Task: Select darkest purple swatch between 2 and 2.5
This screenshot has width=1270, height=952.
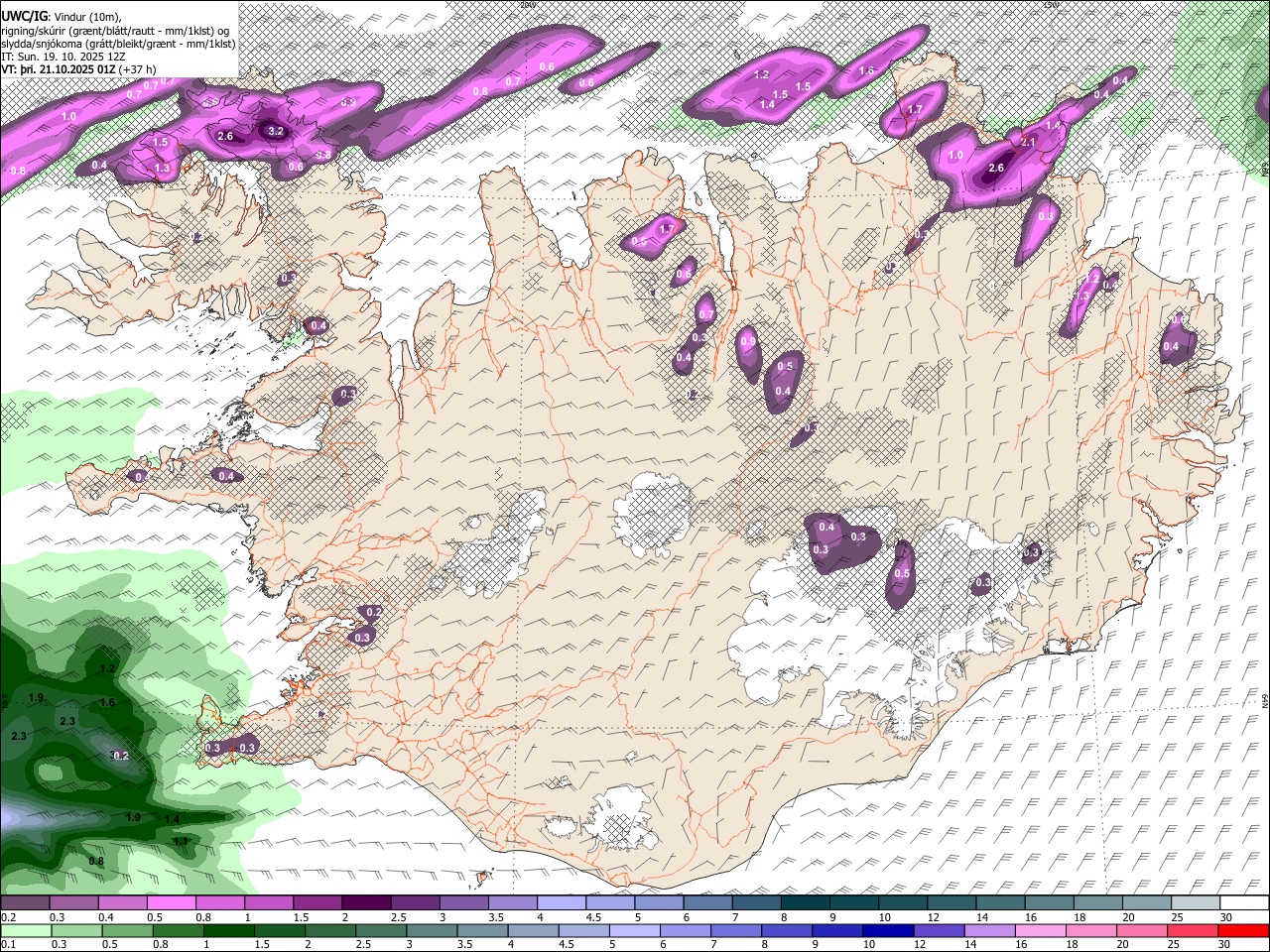Action: [365, 903]
